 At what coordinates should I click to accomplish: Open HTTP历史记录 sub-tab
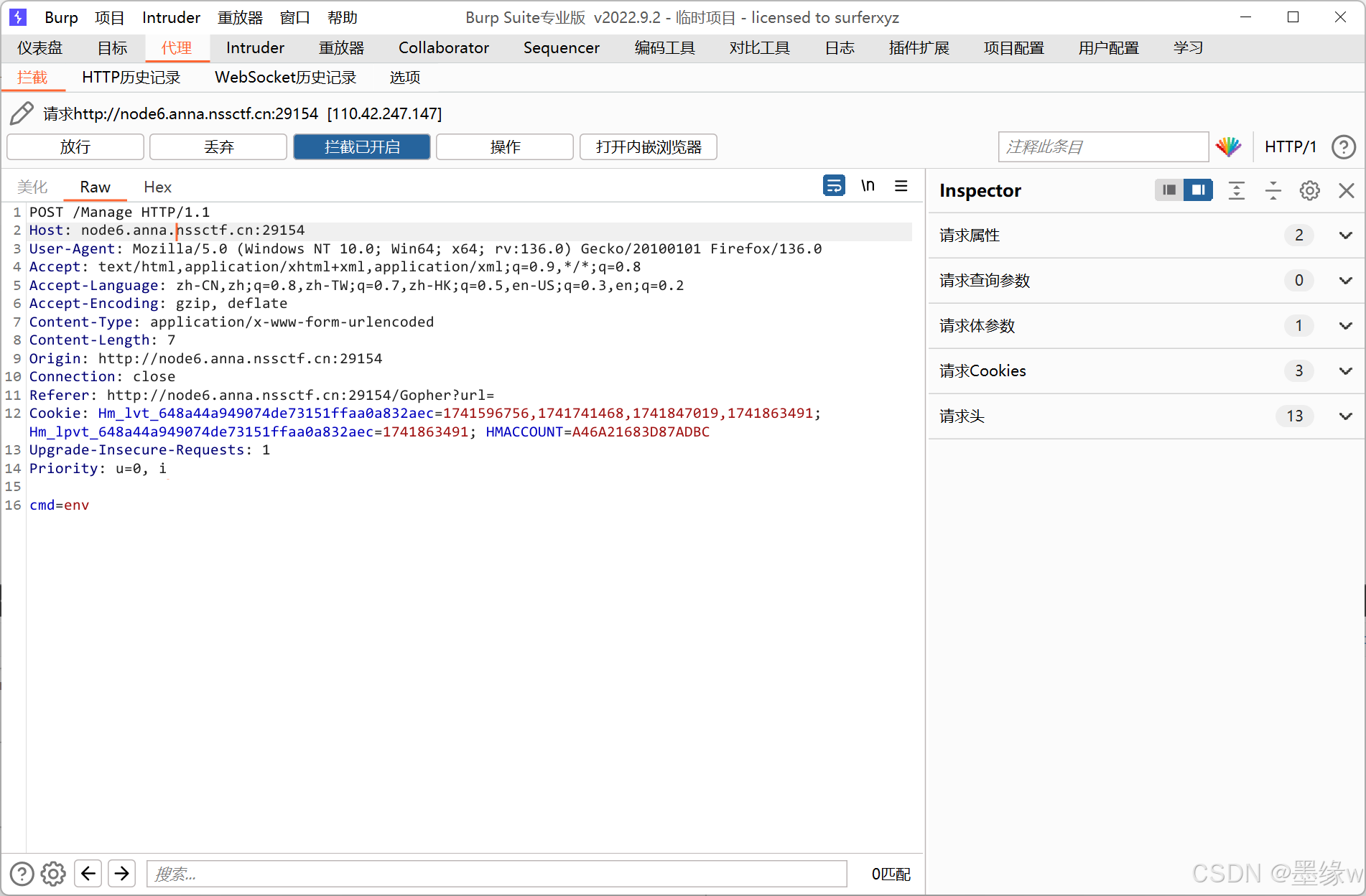(x=131, y=77)
